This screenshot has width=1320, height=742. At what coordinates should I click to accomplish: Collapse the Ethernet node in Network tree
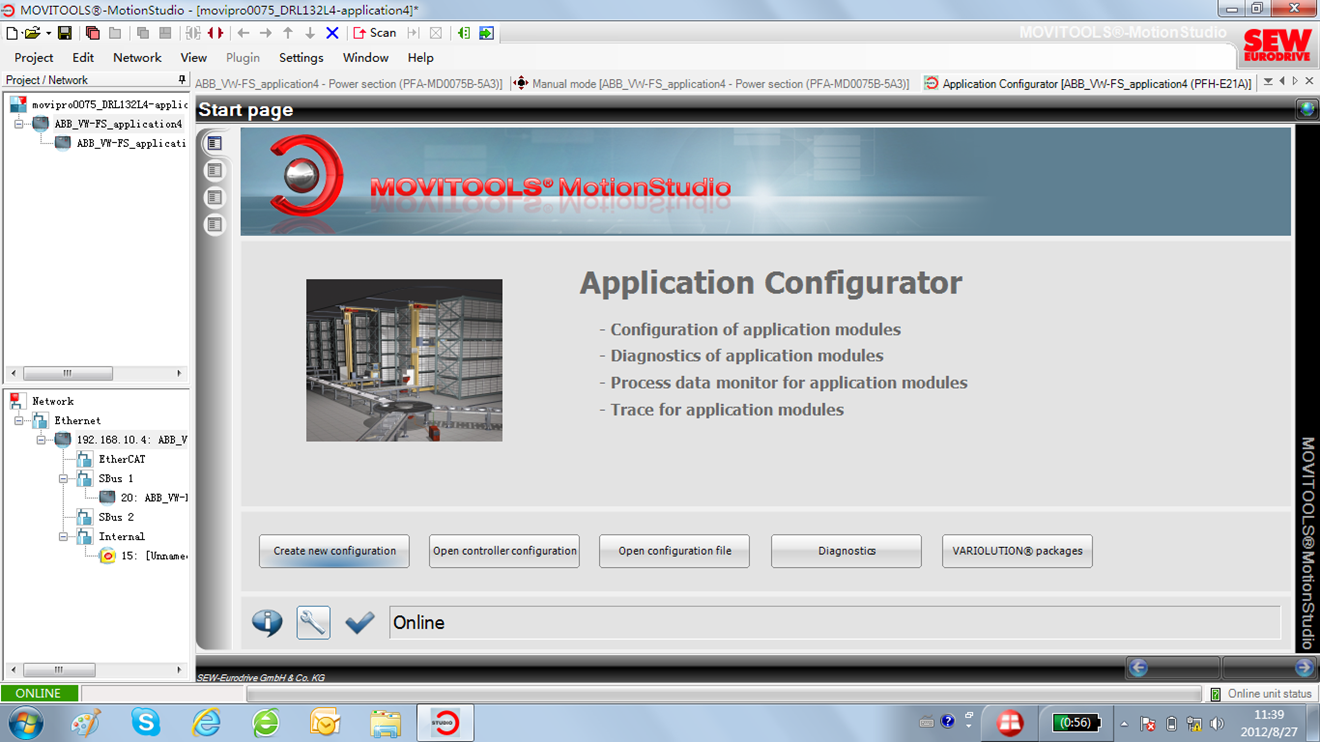19,421
